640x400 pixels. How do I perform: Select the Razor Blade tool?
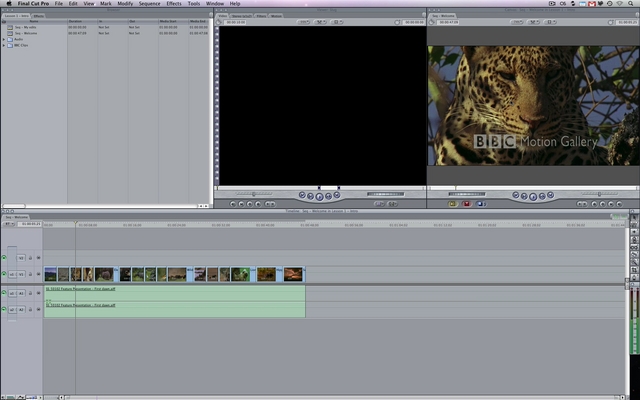coord(634,255)
